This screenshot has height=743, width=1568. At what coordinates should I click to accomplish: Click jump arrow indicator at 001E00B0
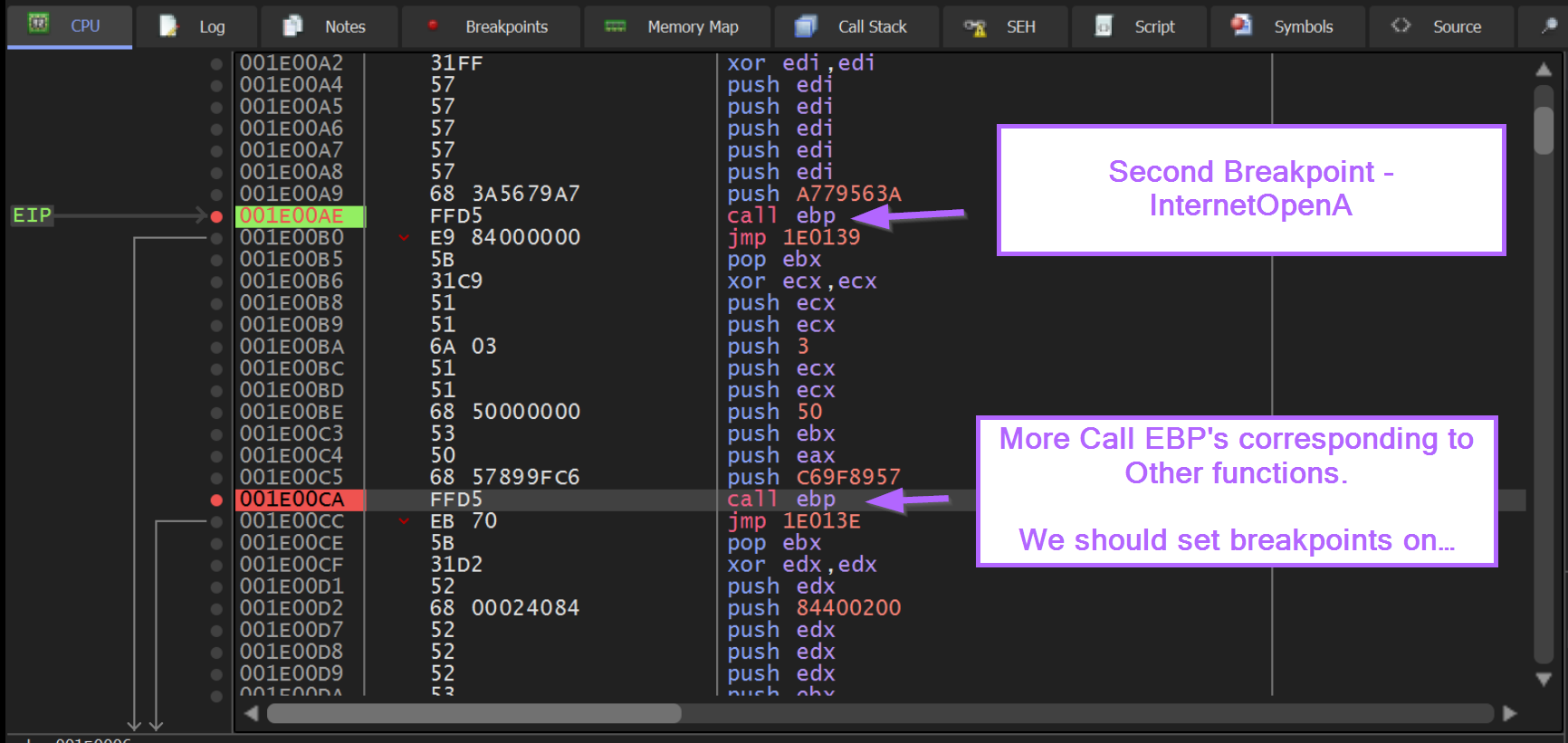click(x=404, y=238)
